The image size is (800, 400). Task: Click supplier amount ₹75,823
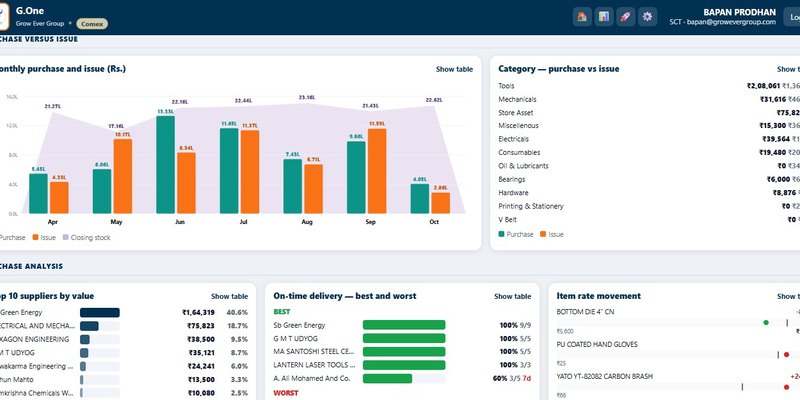201,326
